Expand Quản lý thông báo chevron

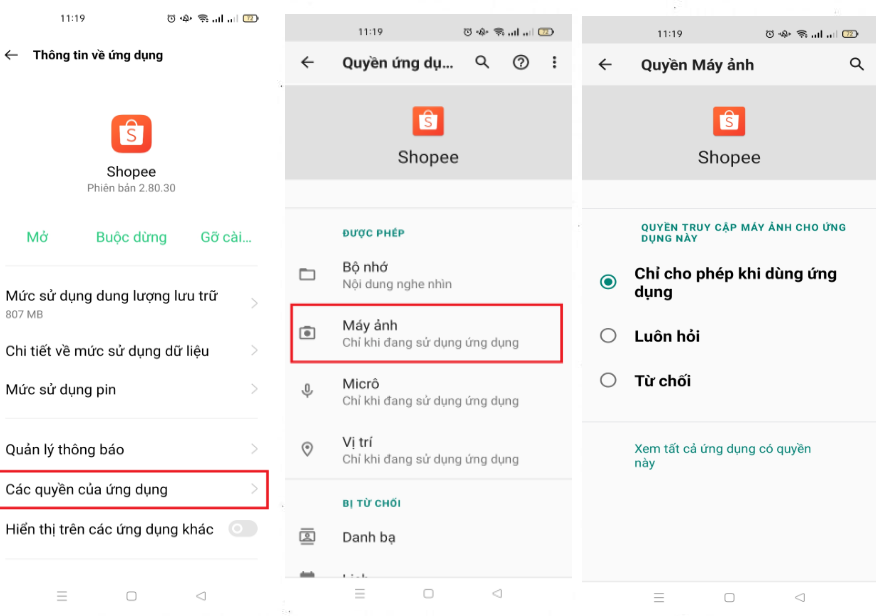(254, 449)
